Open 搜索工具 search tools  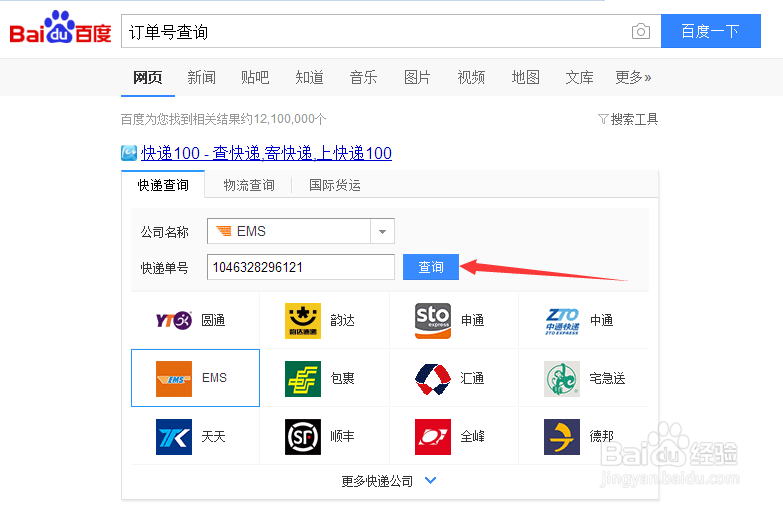[634, 119]
